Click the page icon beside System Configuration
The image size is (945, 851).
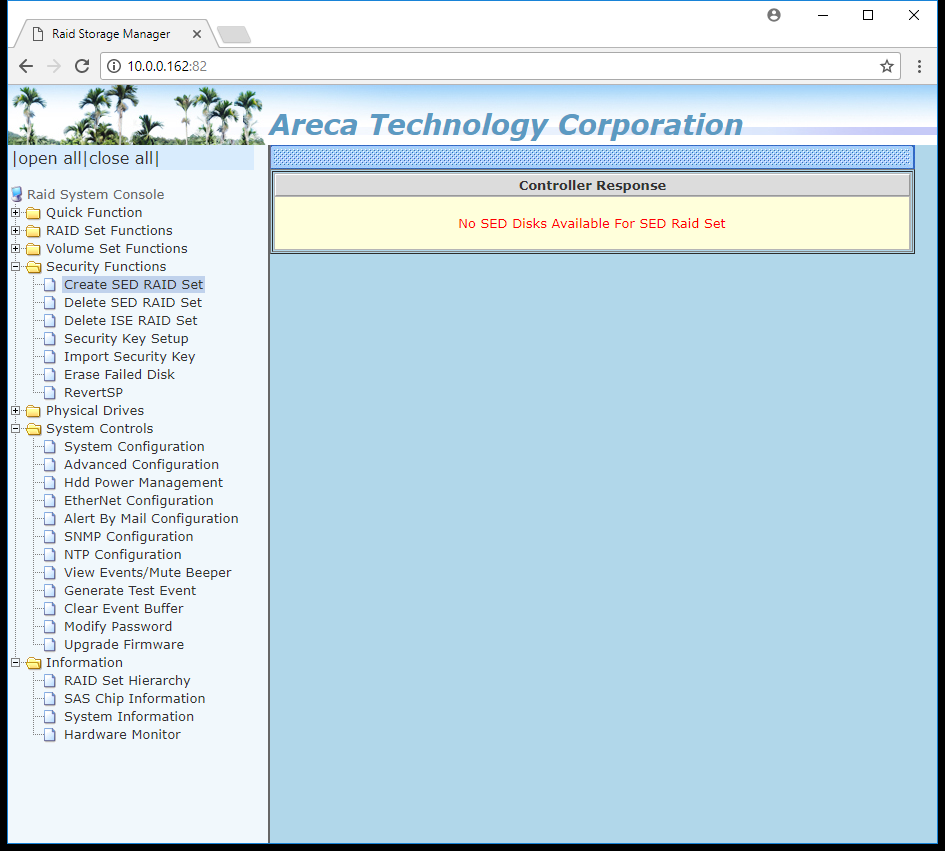pos(50,447)
